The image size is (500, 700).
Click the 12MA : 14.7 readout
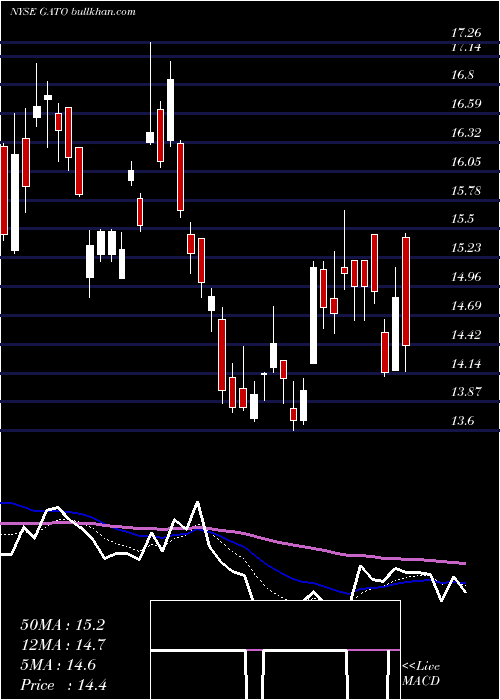click(x=62, y=645)
